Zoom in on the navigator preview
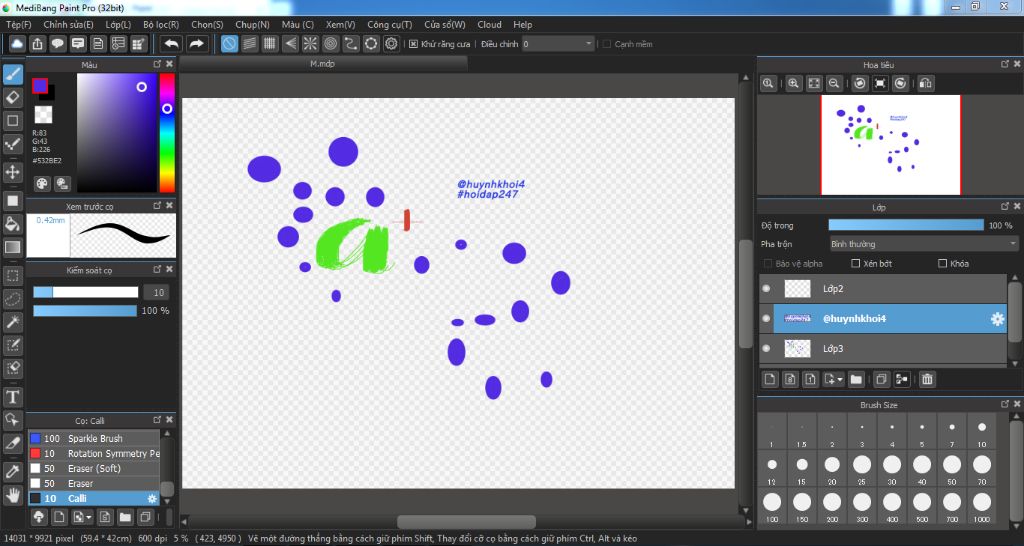 coord(793,84)
